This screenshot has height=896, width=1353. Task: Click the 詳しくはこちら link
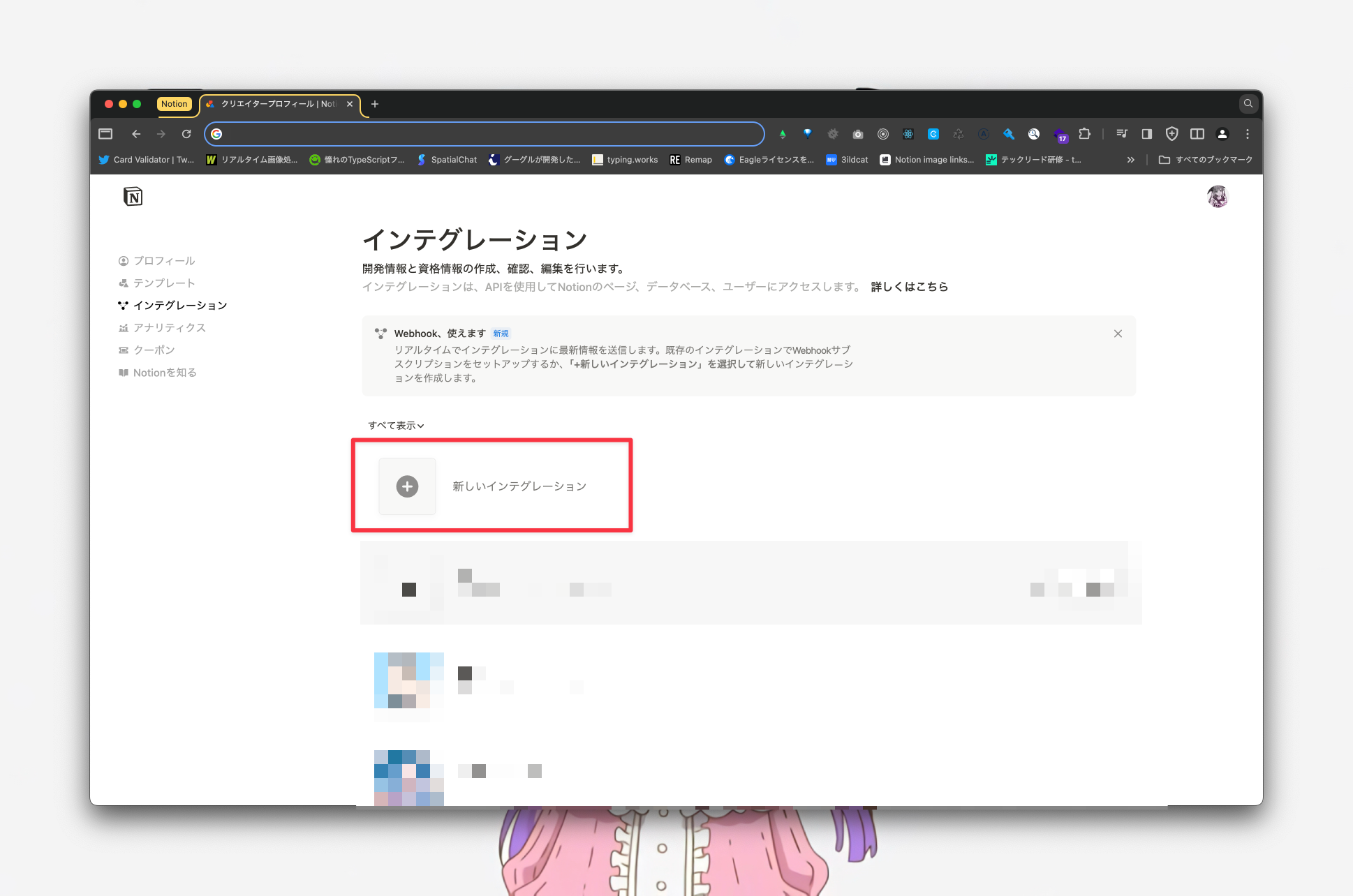[x=909, y=286]
